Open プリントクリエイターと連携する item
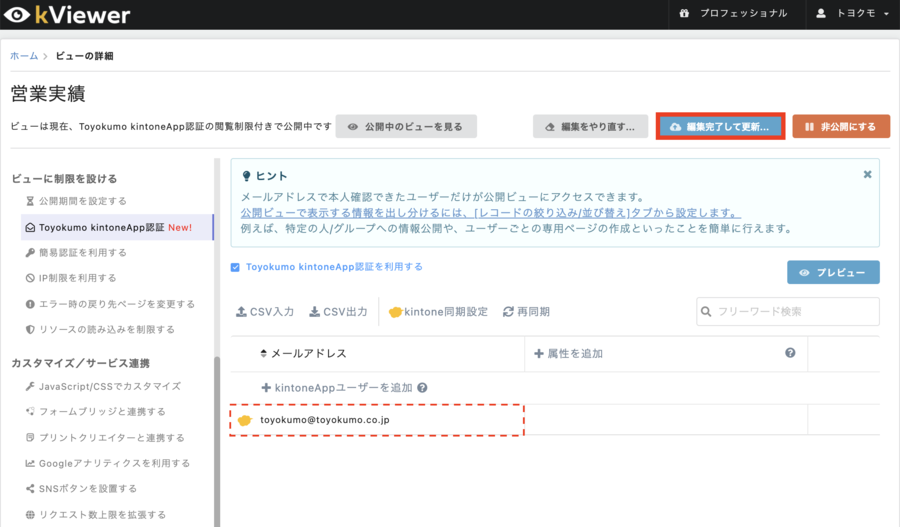900x527 pixels. (112, 437)
